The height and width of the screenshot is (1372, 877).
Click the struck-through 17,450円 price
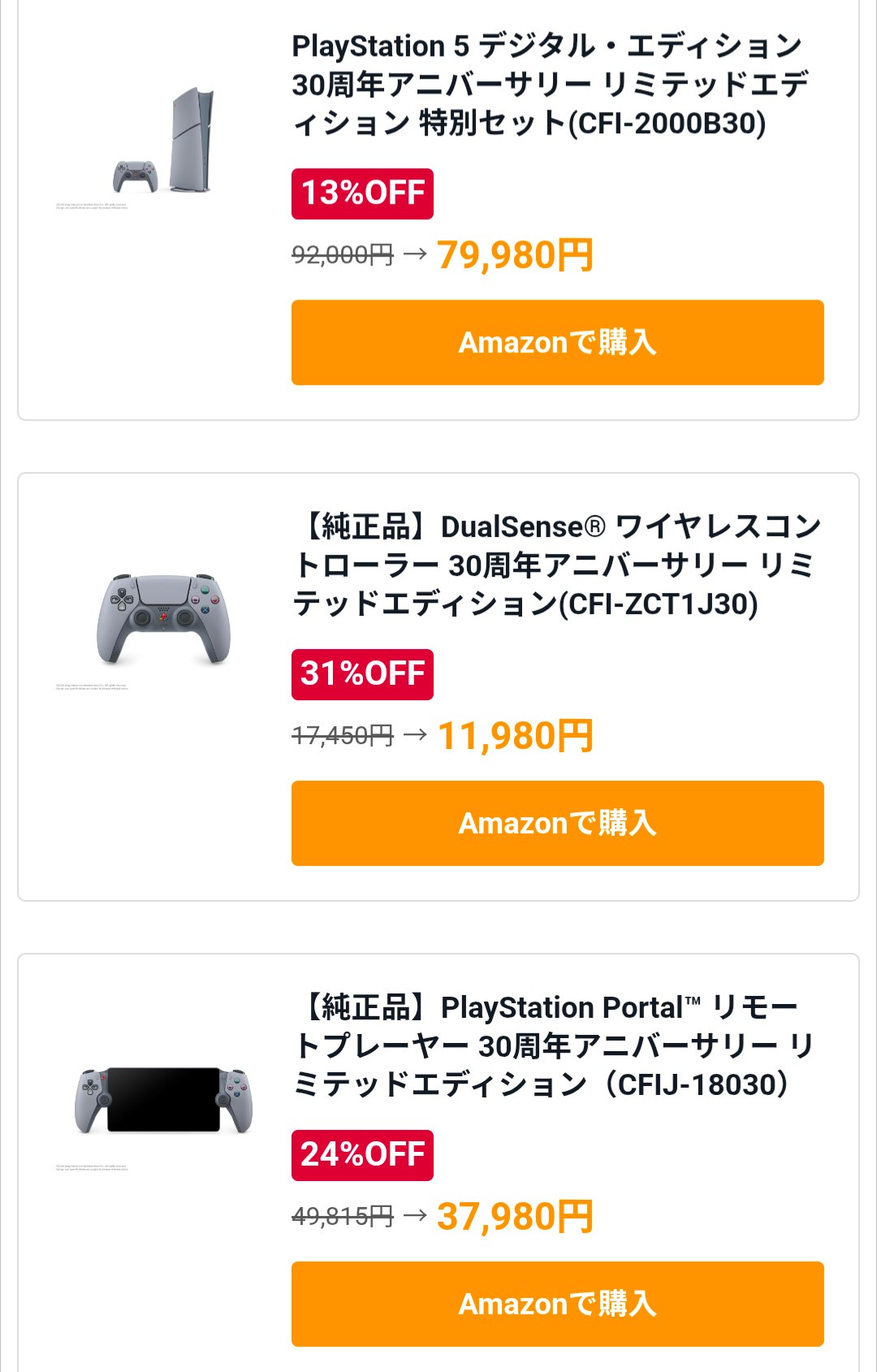point(342,736)
